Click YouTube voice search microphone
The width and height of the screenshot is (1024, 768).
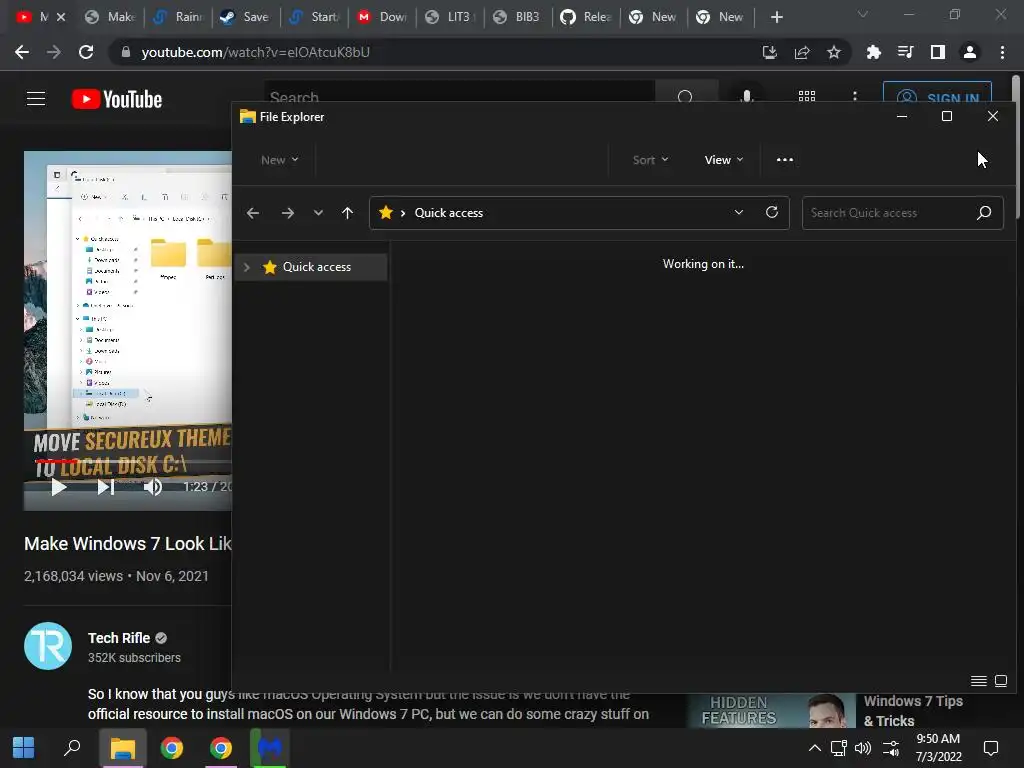click(x=746, y=96)
